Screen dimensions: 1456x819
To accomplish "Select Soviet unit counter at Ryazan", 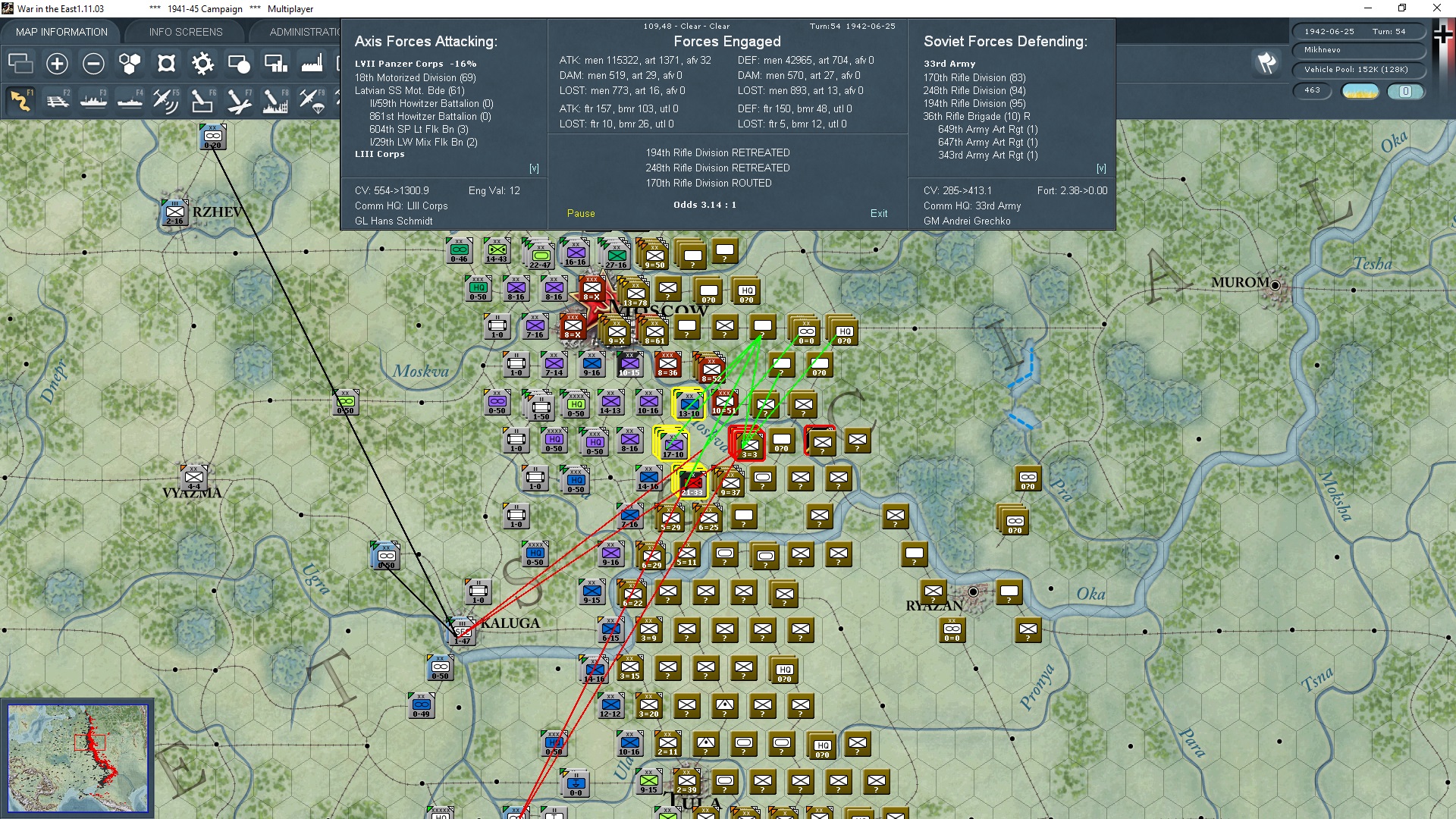I will (934, 591).
